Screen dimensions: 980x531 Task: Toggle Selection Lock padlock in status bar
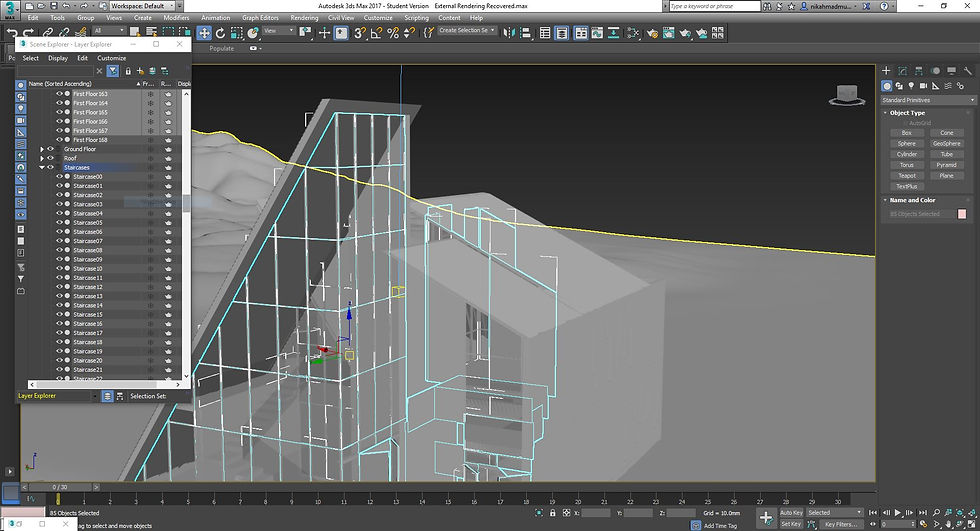click(552, 513)
